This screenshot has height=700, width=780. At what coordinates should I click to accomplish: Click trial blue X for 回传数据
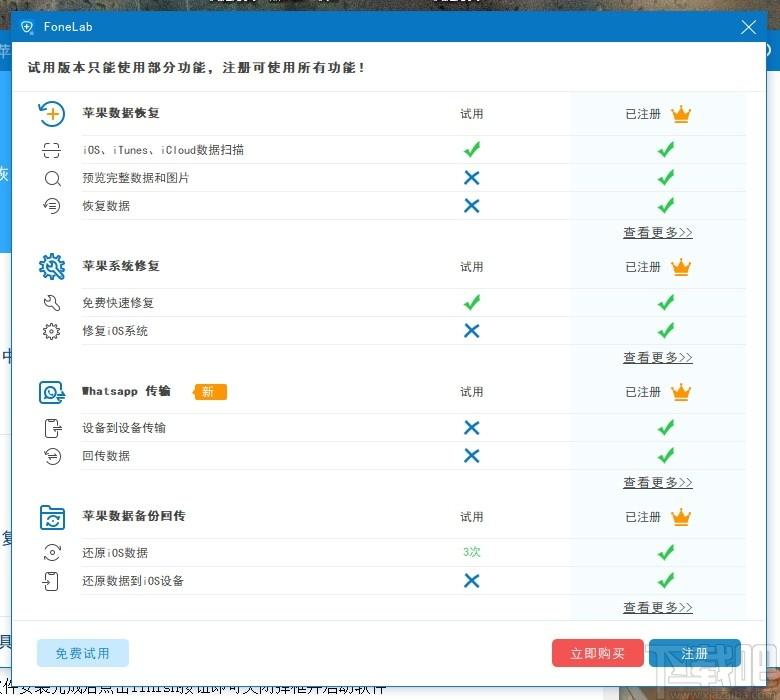coord(472,456)
